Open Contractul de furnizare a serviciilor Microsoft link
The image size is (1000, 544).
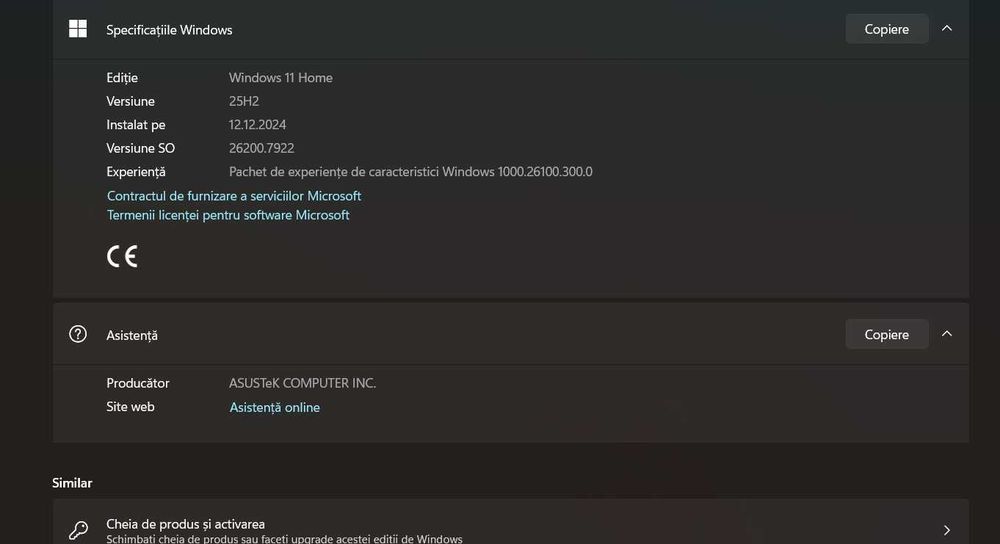233,196
